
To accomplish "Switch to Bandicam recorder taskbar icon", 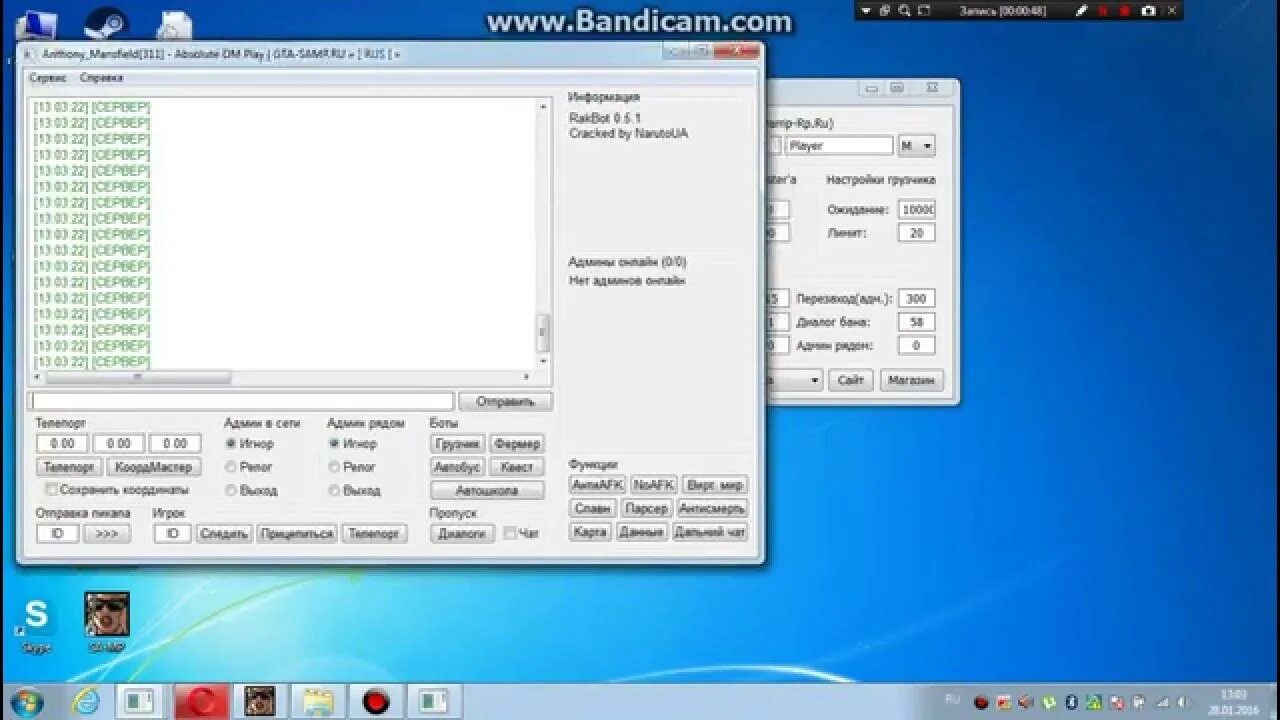I will click(x=376, y=701).
